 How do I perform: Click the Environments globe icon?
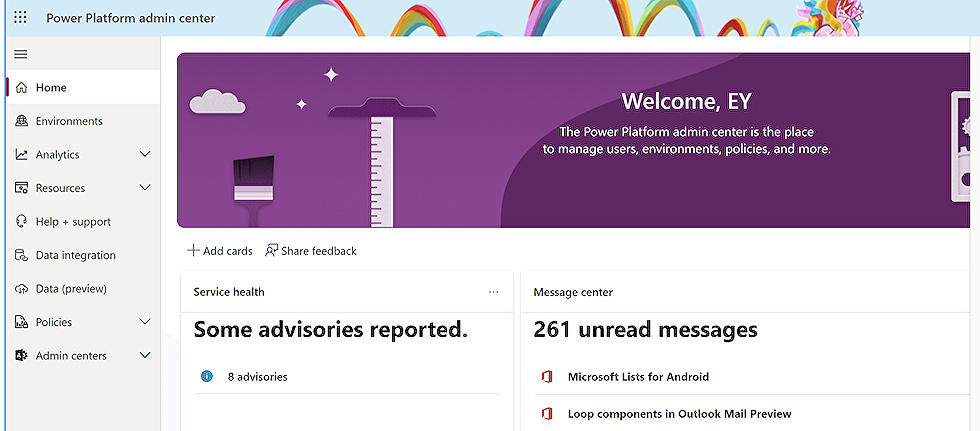21,121
